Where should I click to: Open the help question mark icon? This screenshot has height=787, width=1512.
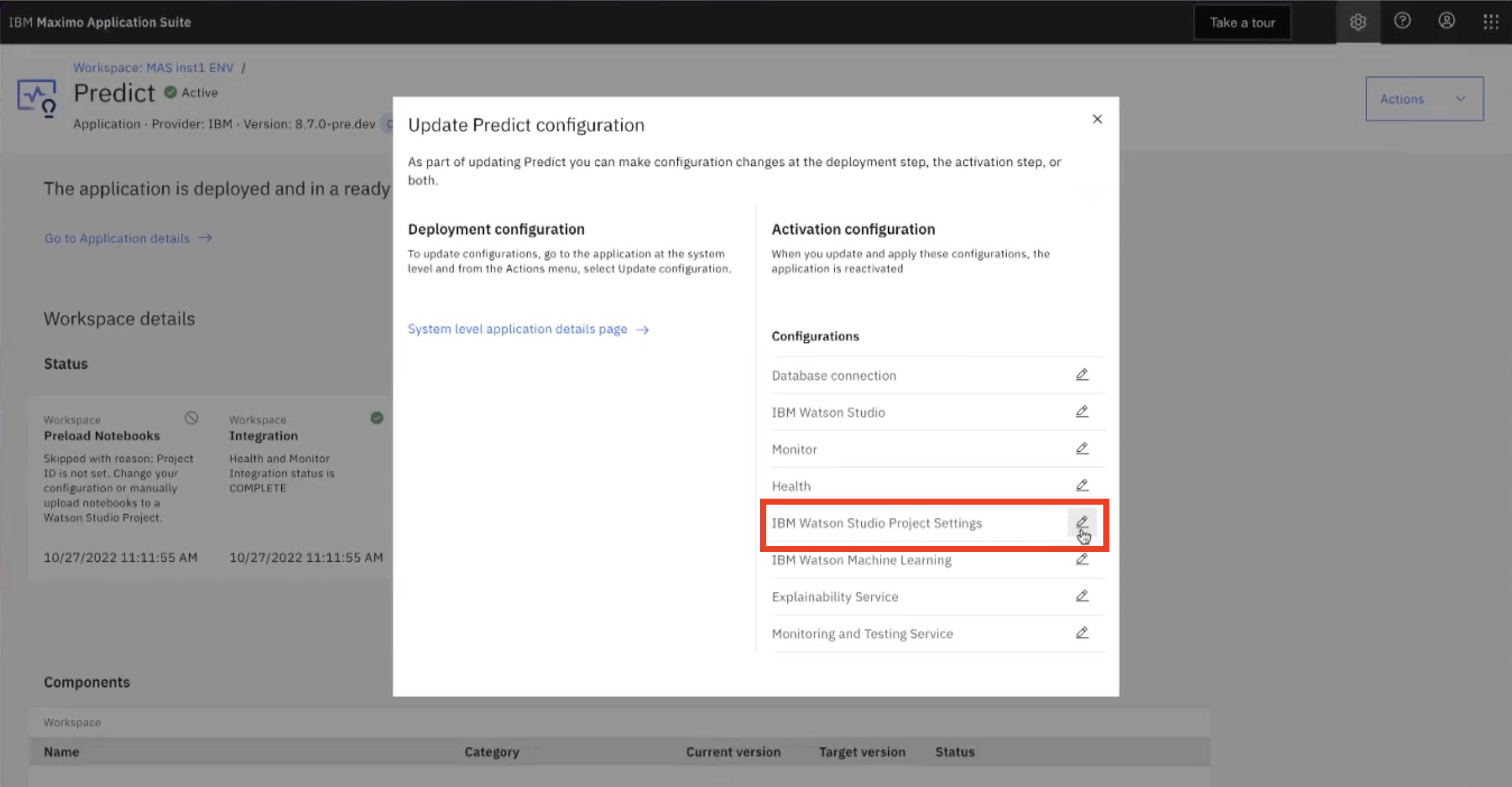click(1402, 22)
